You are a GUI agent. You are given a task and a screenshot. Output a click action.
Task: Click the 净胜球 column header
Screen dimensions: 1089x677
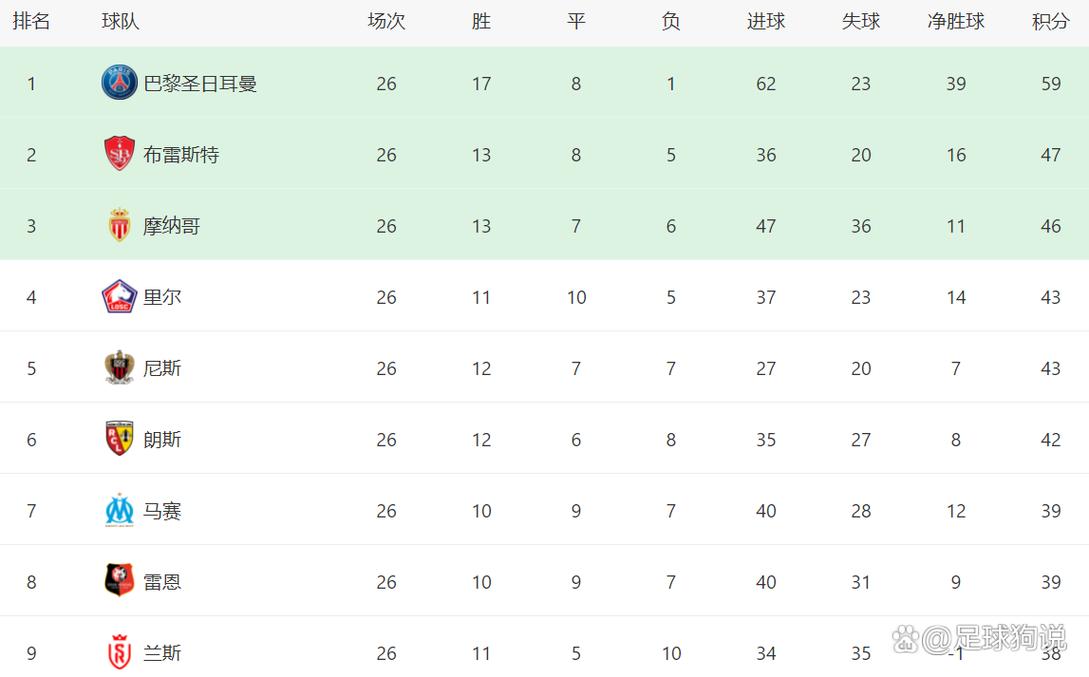(x=956, y=22)
